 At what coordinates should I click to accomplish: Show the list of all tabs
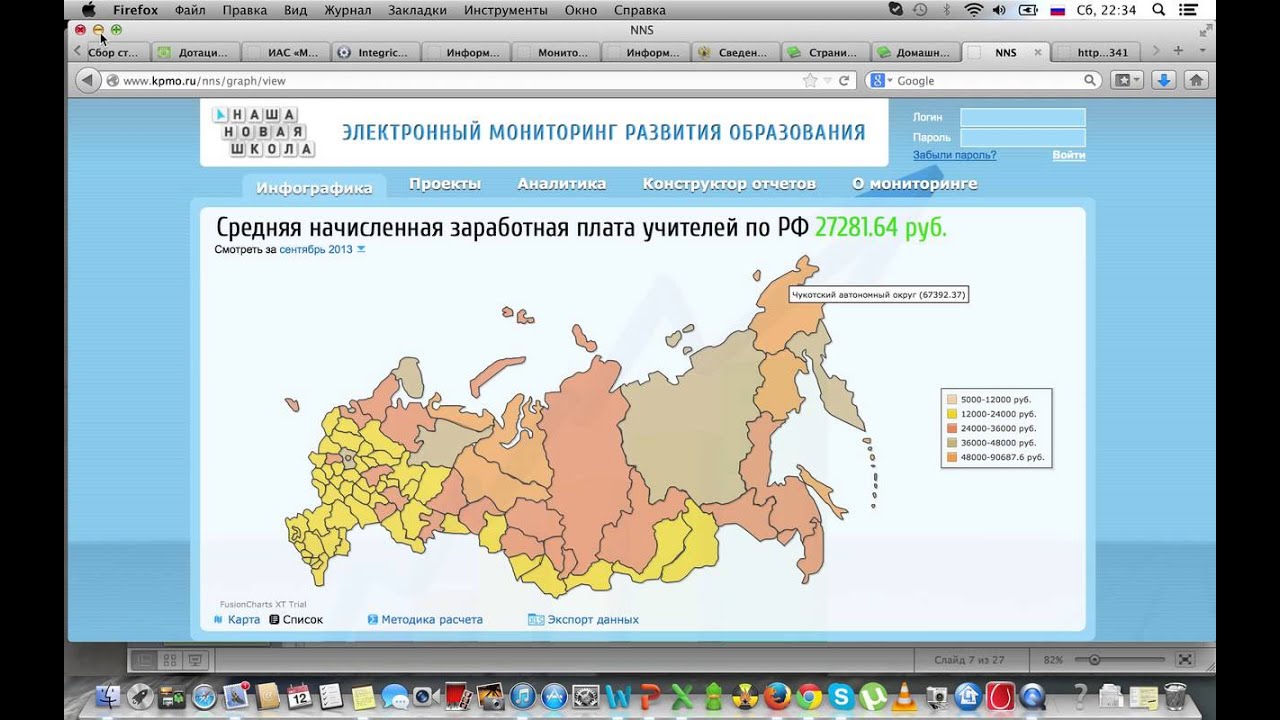(x=1202, y=51)
